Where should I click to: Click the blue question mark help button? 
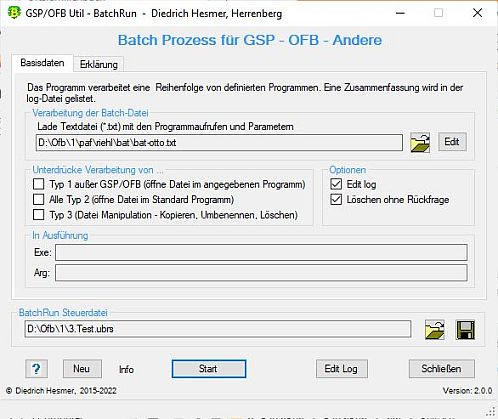click(36, 369)
